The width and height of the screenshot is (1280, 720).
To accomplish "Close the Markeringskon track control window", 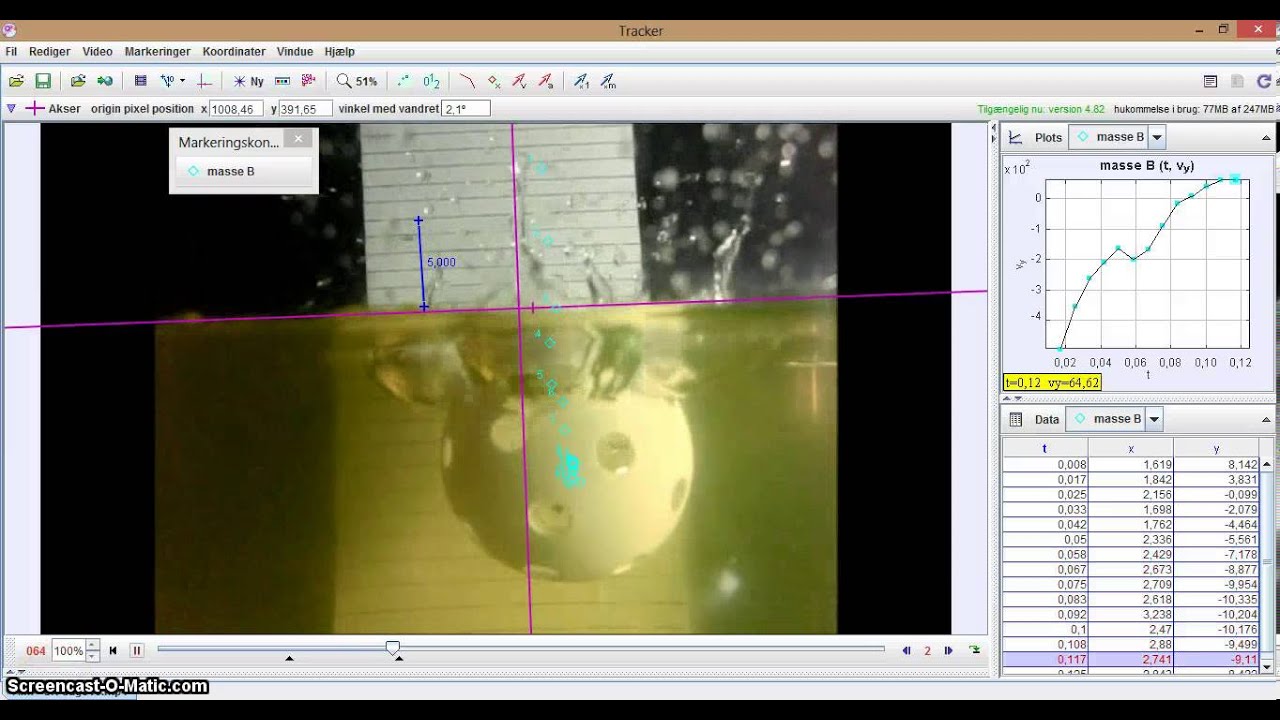I will [x=298, y=139].
